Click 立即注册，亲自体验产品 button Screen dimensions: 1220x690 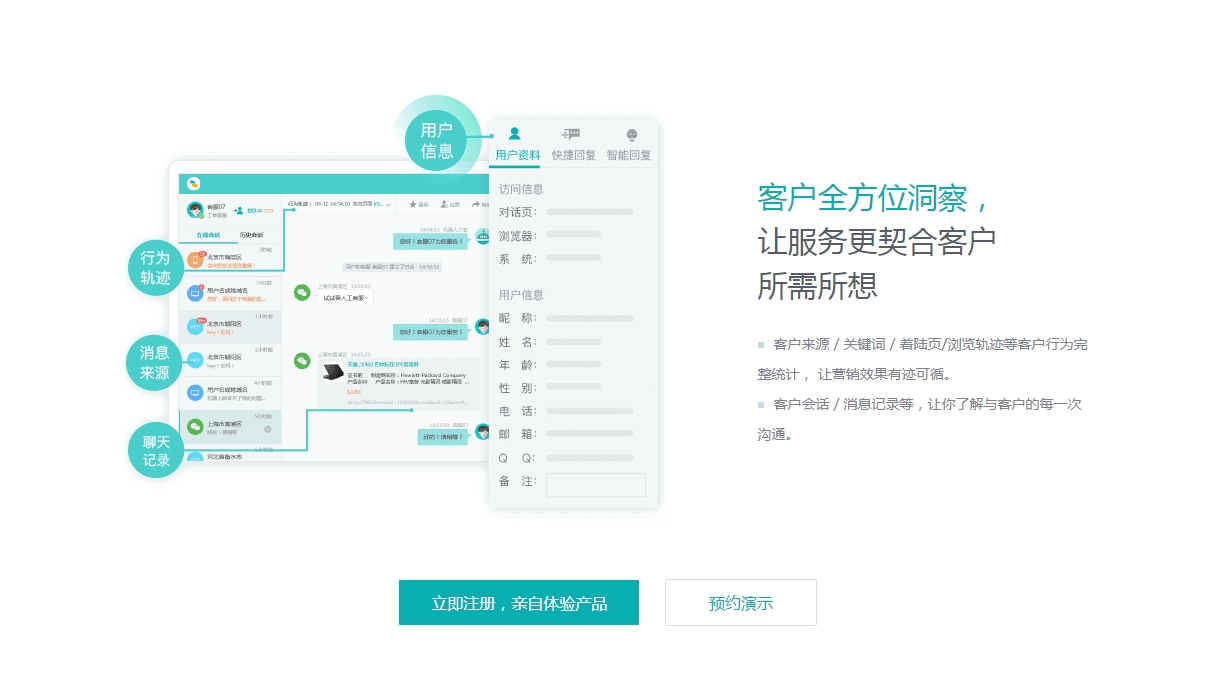click(519, 602)
